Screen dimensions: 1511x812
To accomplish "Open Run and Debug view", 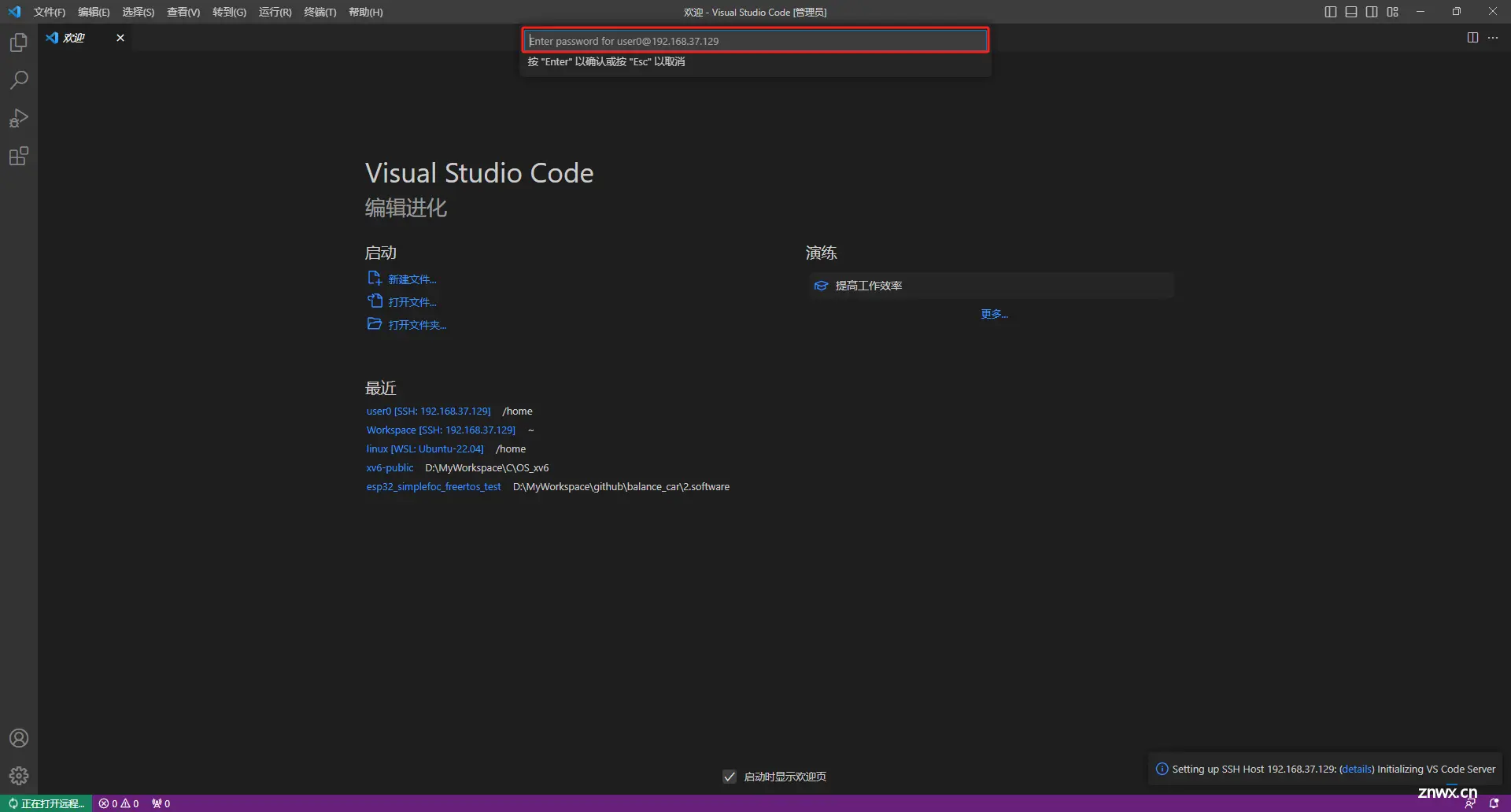I will 19,118.
